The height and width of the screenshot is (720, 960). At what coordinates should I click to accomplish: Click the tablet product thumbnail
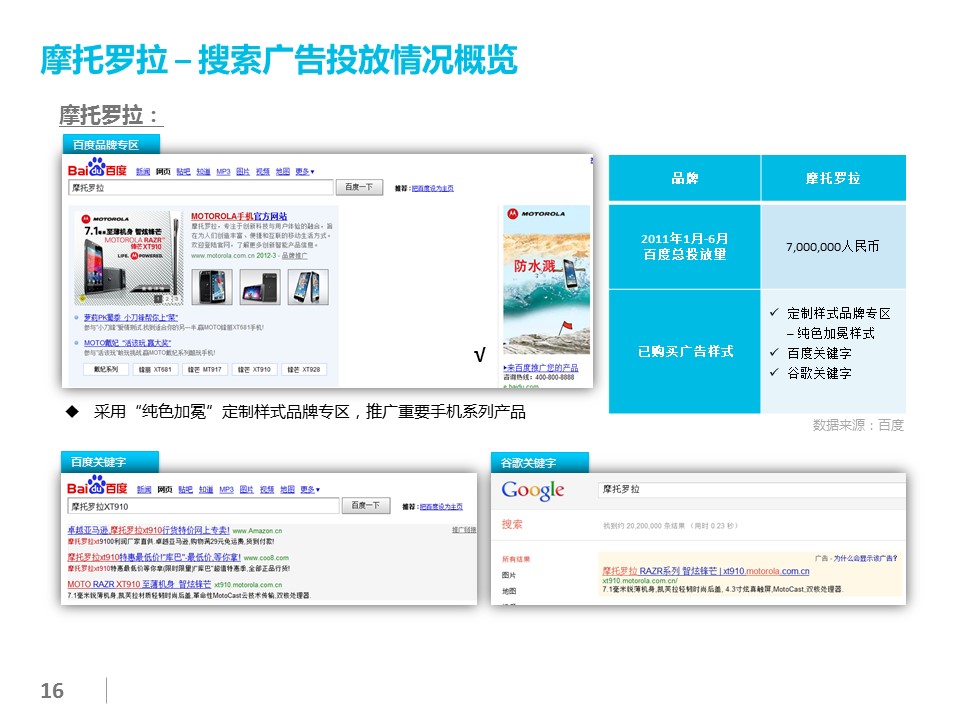258,286
